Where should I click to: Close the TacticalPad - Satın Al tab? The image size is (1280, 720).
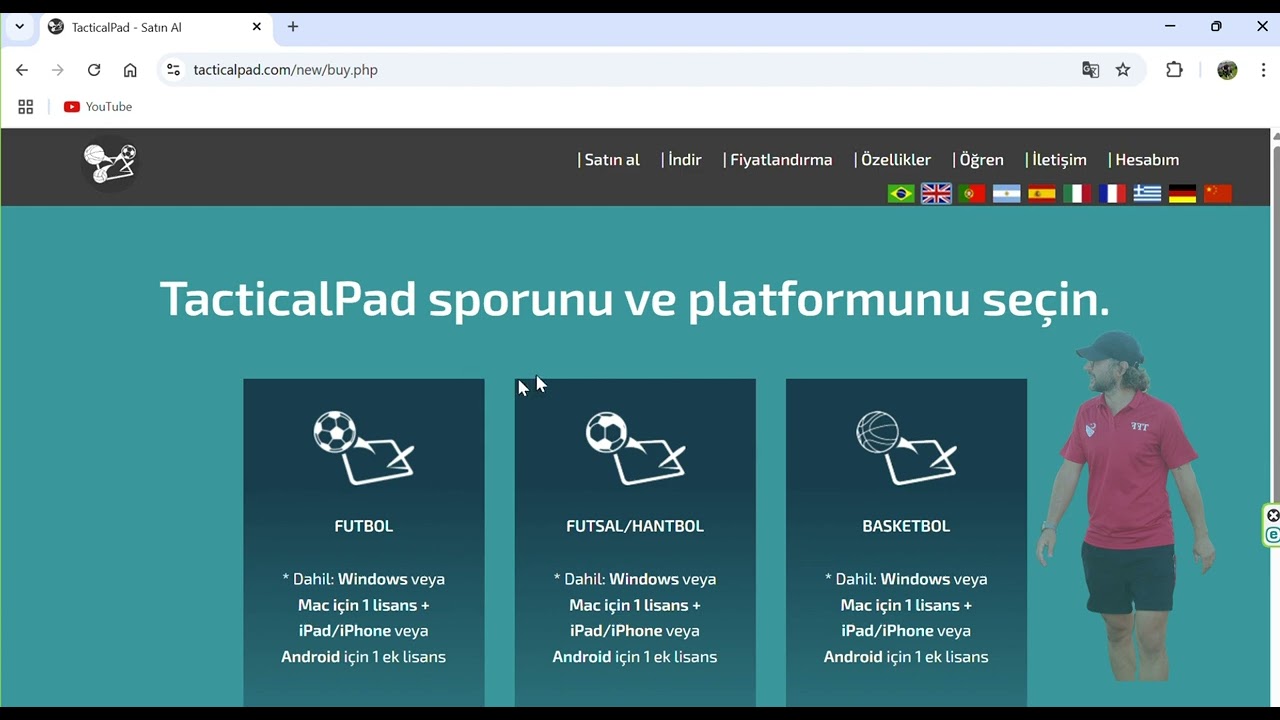click(256, 27)
